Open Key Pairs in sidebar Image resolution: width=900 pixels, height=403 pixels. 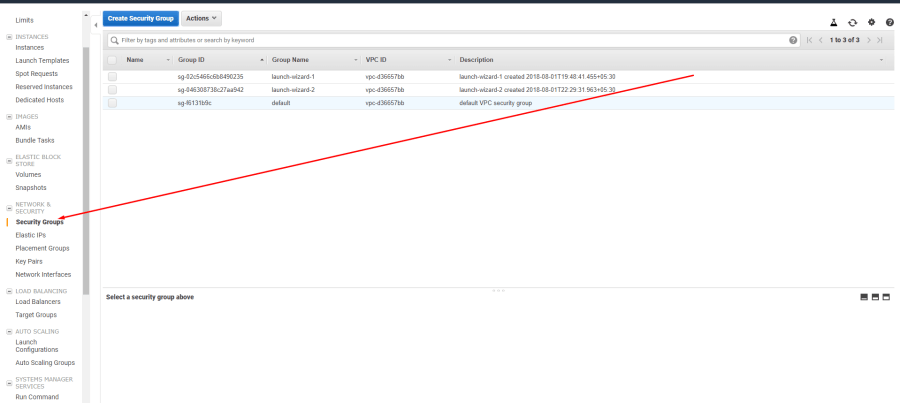29,261
